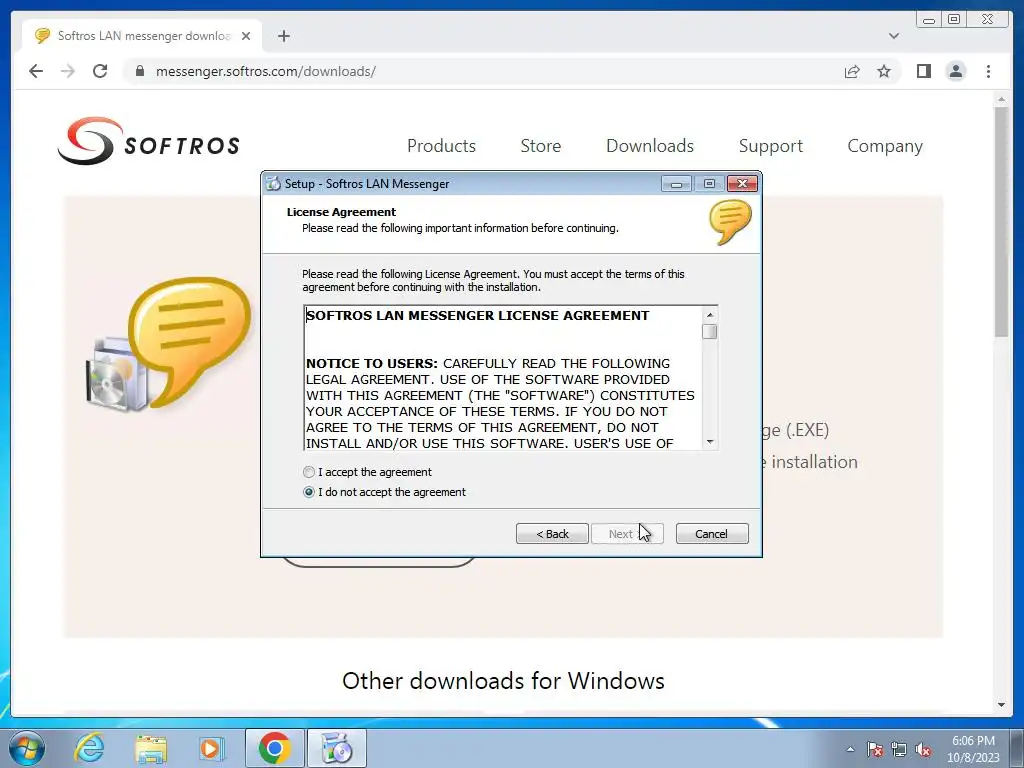This screenshot has height=768, width=1024.
Task: Click the network tray icon
Action: pos(899,749)
